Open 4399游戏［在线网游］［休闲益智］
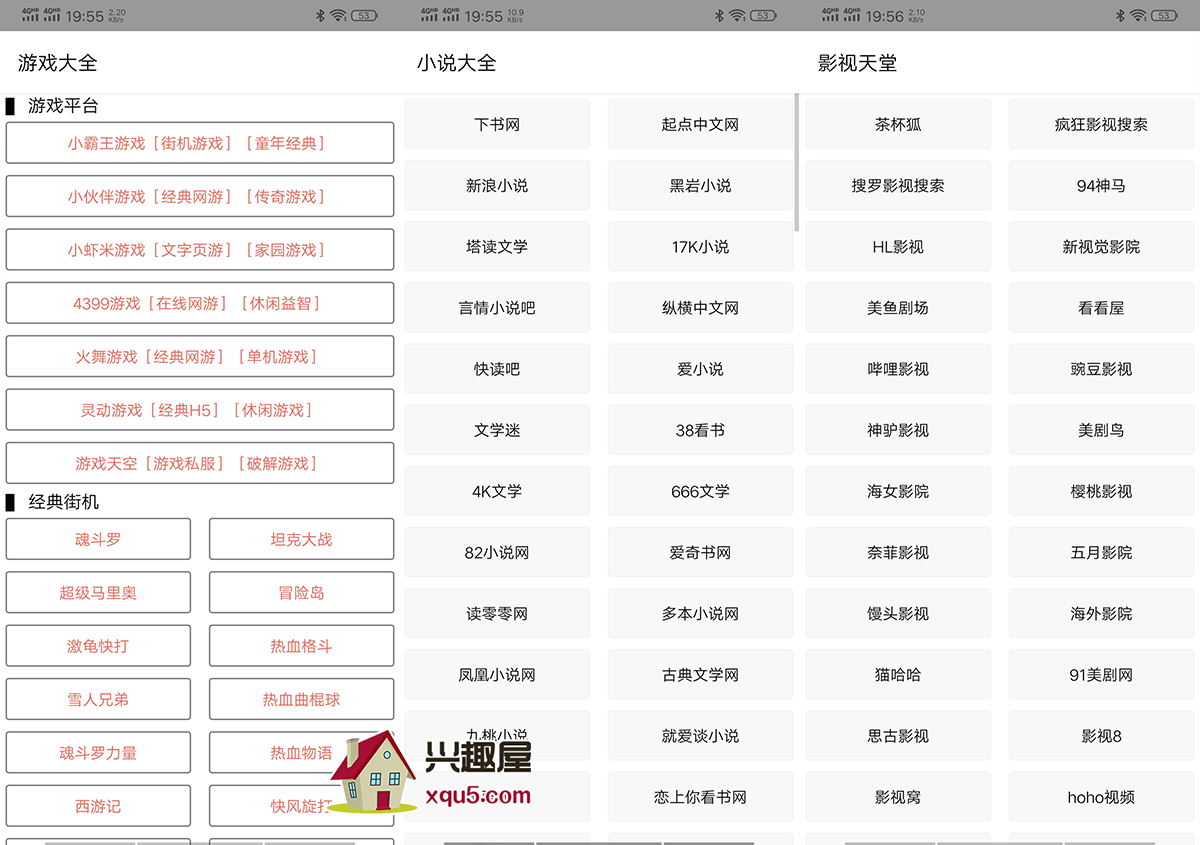This screenshot has width=1200, height=845. pyautogui.click(x=200, y=303)
